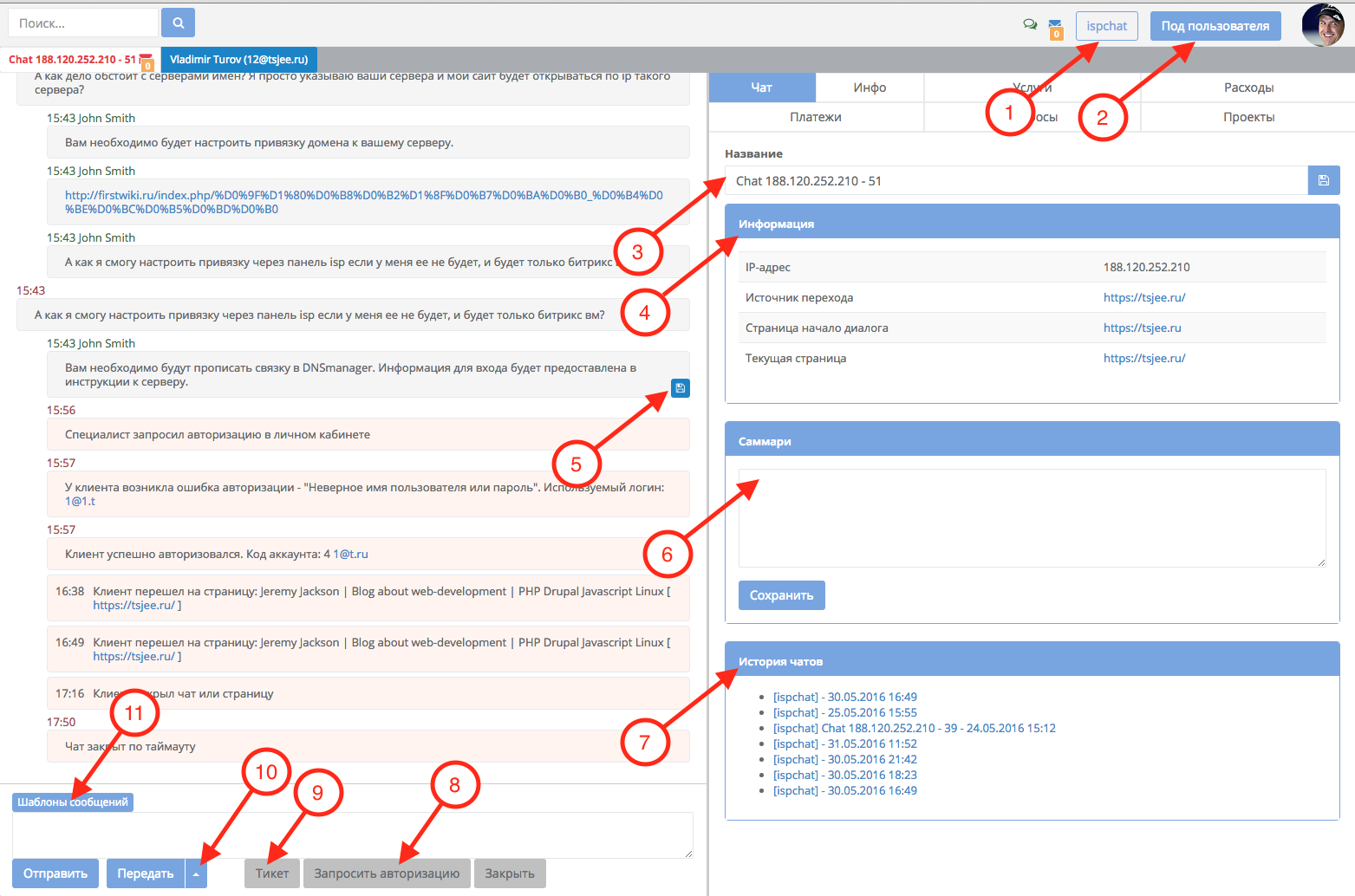Click the История чатов panel header
Image resolution: width=1355 pixels, height=896 pixels.
tap(1033, 659)
